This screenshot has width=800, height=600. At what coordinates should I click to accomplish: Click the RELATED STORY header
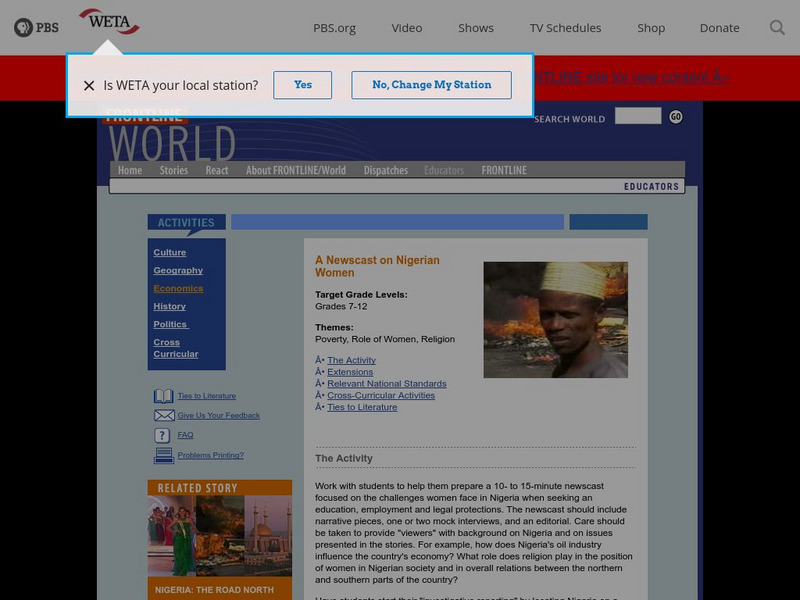pos(197,488)
